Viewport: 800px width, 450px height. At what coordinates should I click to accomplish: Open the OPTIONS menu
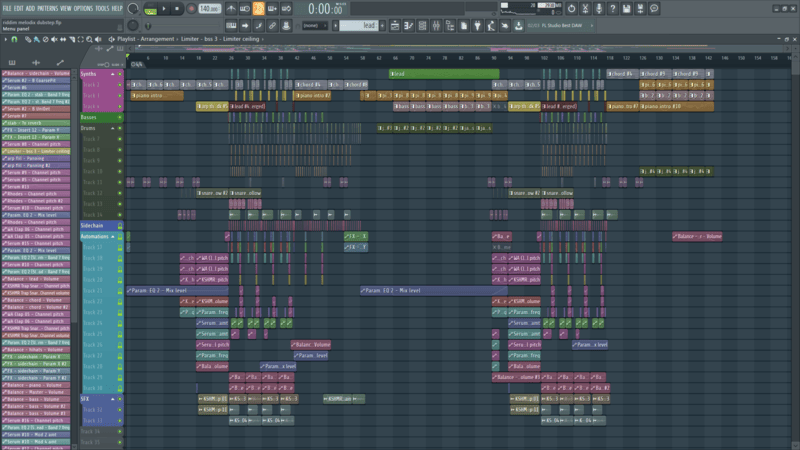pos(83,8)
